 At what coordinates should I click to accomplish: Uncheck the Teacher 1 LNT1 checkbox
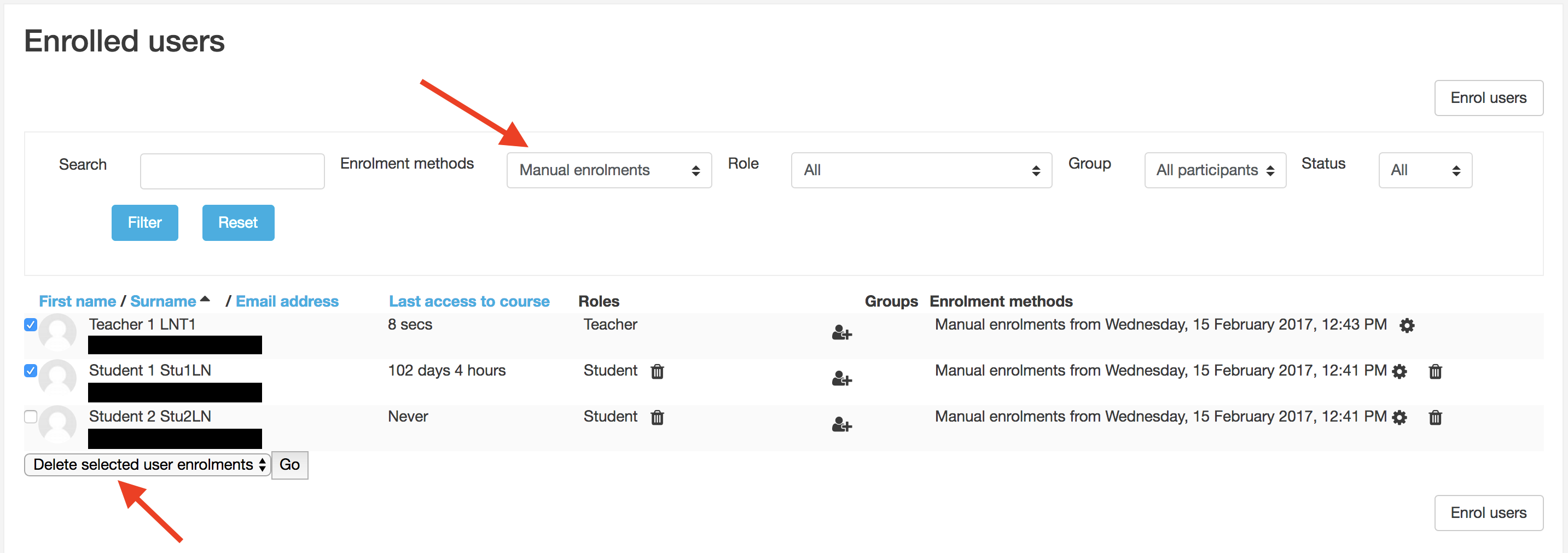31,325
